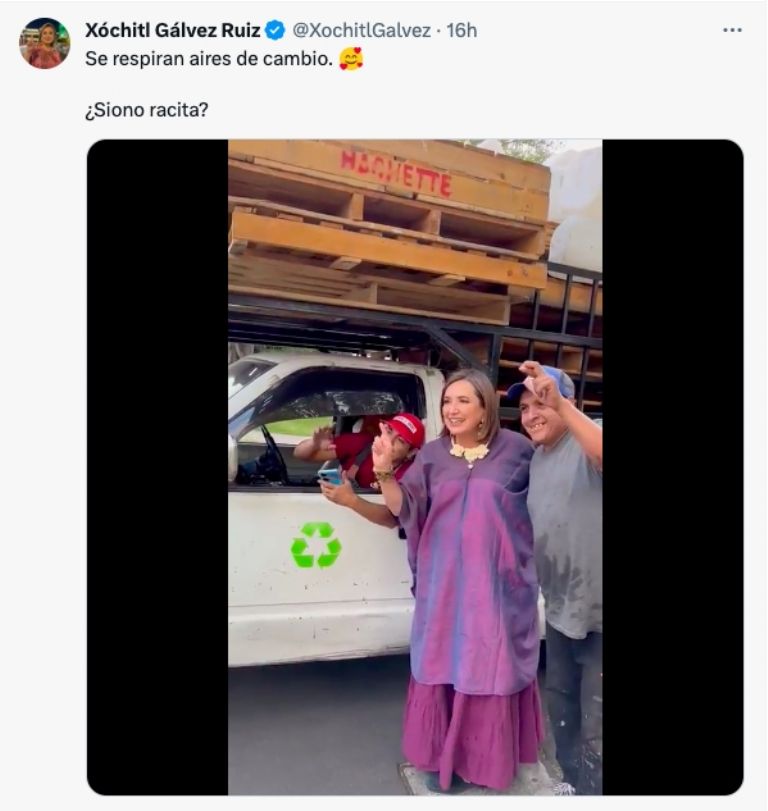Image resolution: width=768 pixels, height=811 pixels.
Task: Click the smiling face with hearts emoji
Action: pos(351,59)
